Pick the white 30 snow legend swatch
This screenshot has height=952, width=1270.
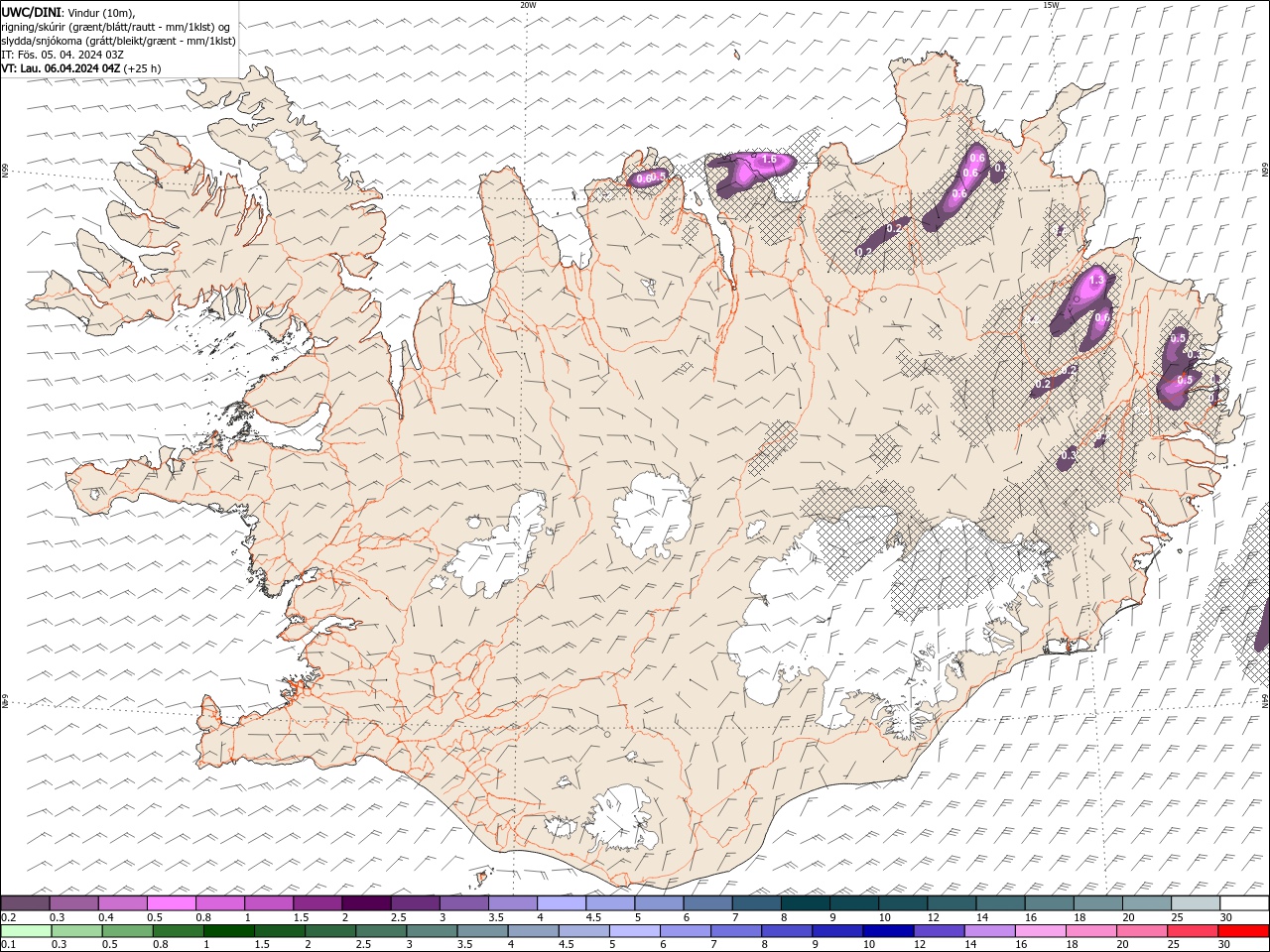(x=1243, y=903)
